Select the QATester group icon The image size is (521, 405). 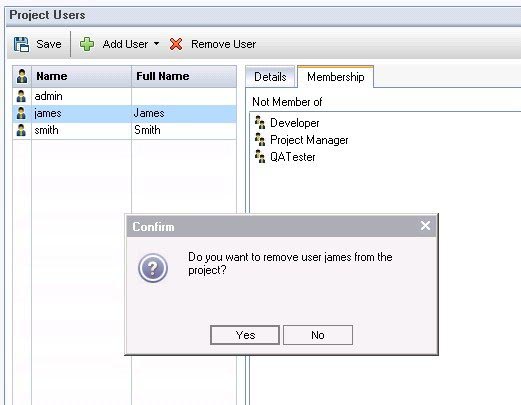(x=260, y=156)
